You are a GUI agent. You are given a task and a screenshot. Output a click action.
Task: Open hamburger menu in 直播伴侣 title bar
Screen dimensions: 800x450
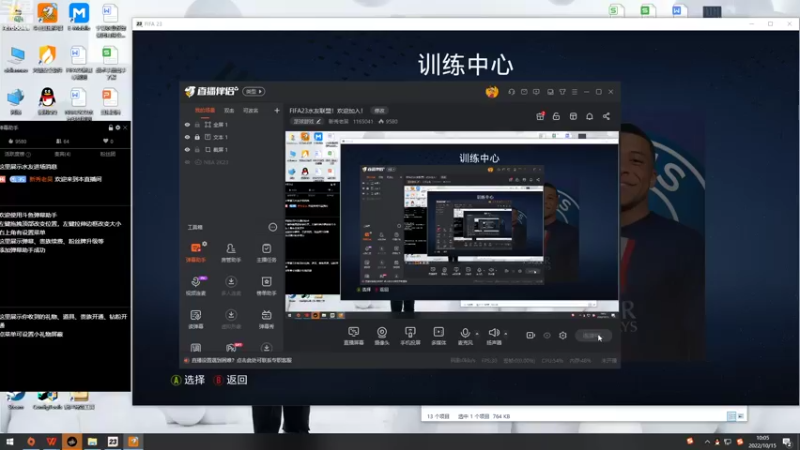pyautogui.click(x=574, y=92)
